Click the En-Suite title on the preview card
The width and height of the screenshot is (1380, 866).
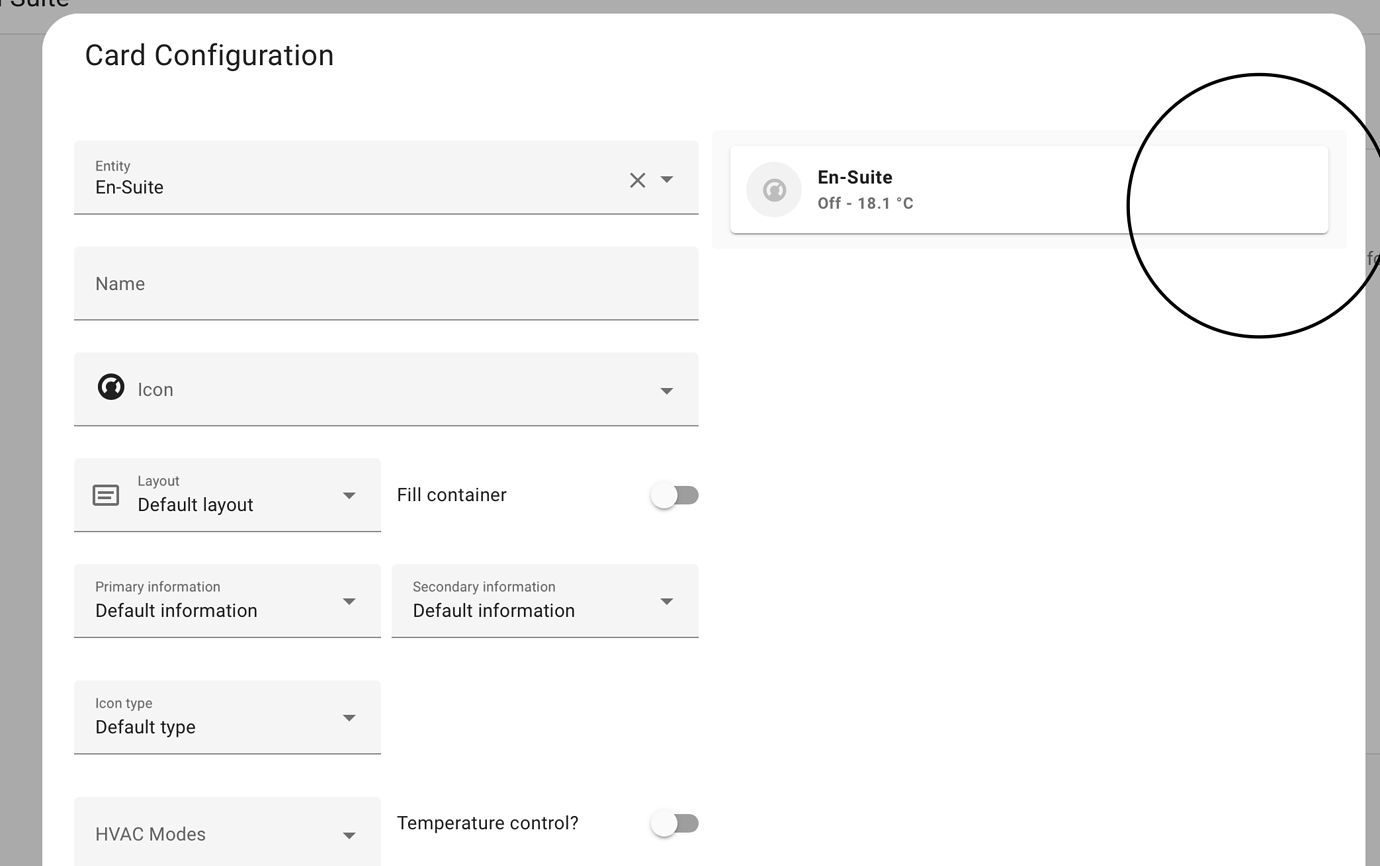pyautogui.click(x=855, y=177)
